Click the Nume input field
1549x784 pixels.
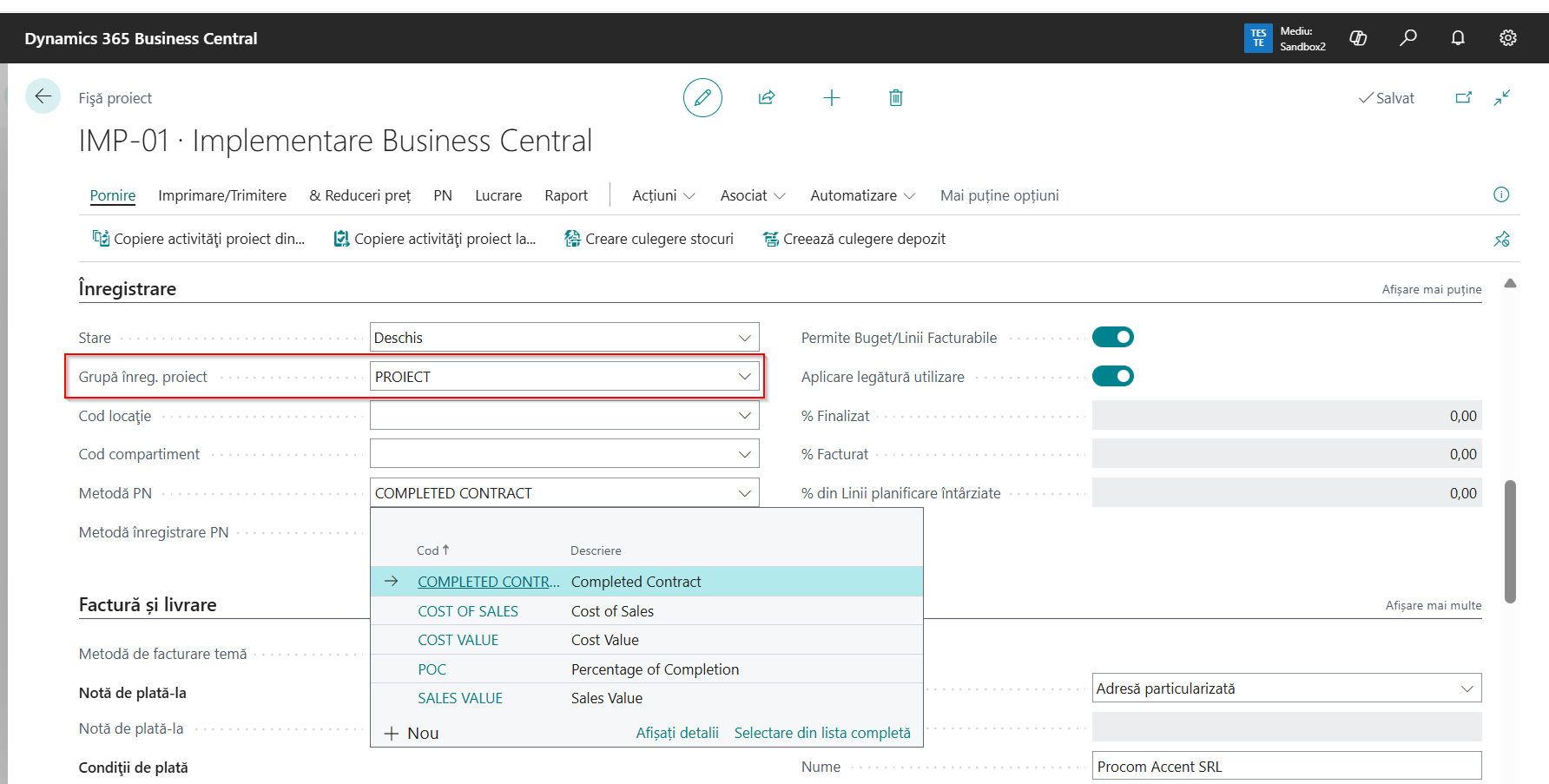pos(1286,767)
